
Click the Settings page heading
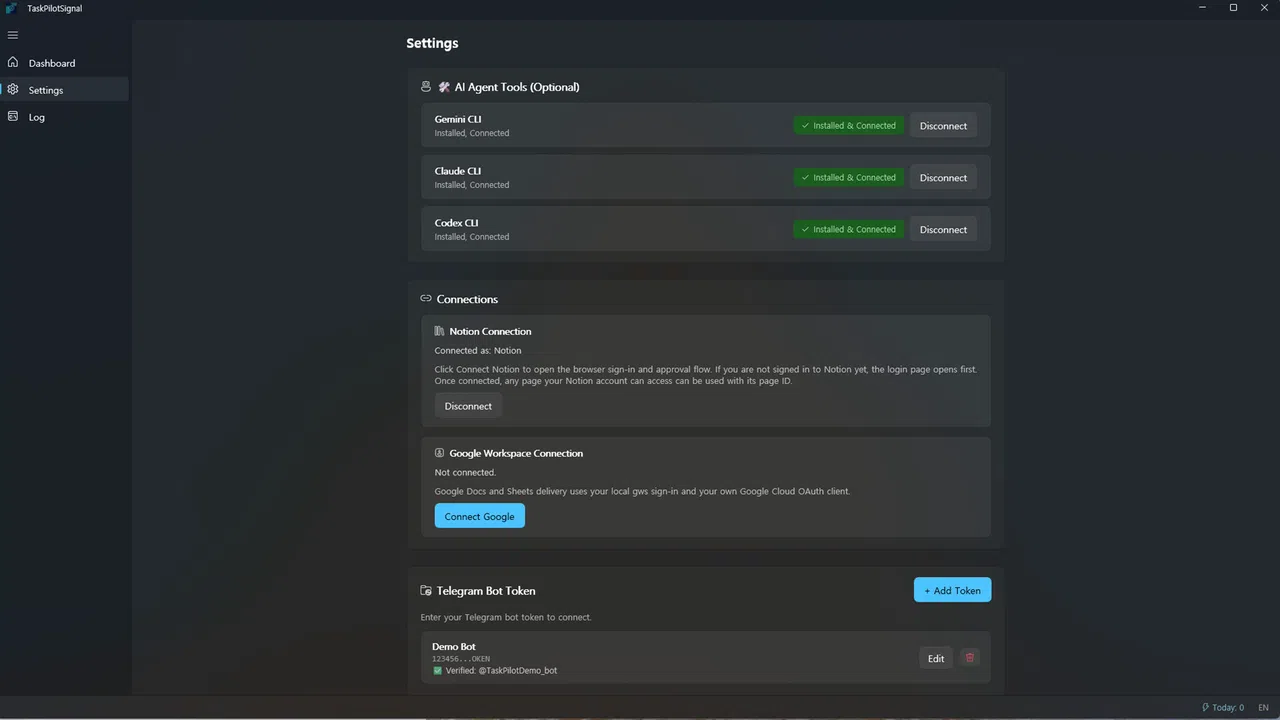432,43
